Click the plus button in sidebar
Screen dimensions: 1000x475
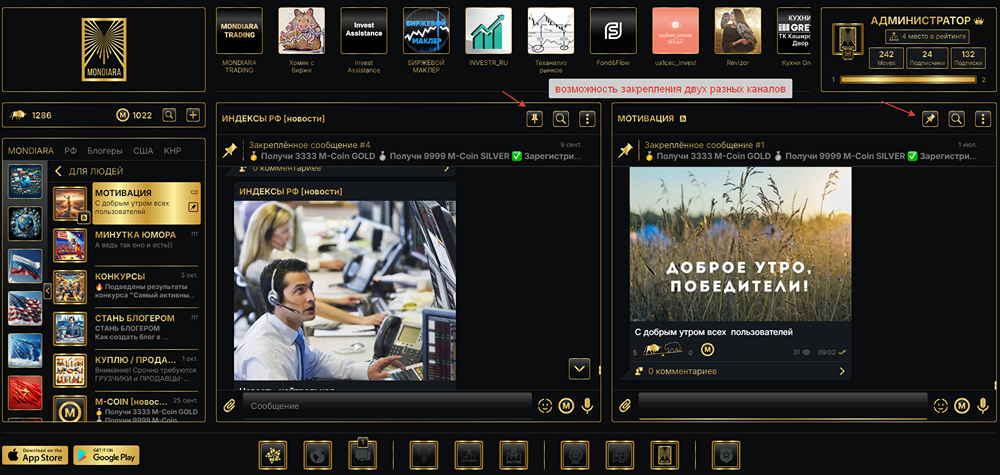193,115
